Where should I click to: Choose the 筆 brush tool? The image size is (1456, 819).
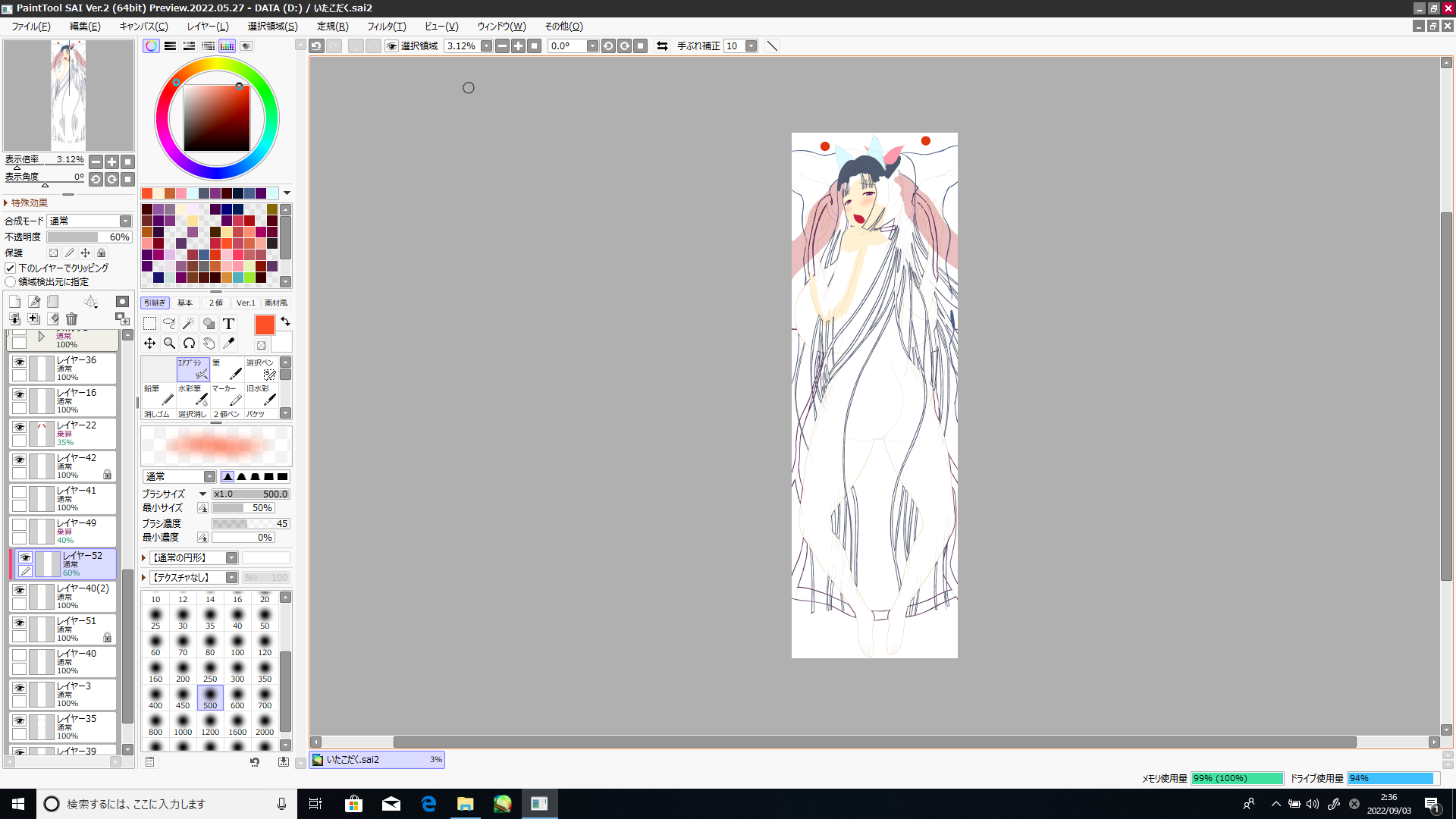click(x=227, y=369)
